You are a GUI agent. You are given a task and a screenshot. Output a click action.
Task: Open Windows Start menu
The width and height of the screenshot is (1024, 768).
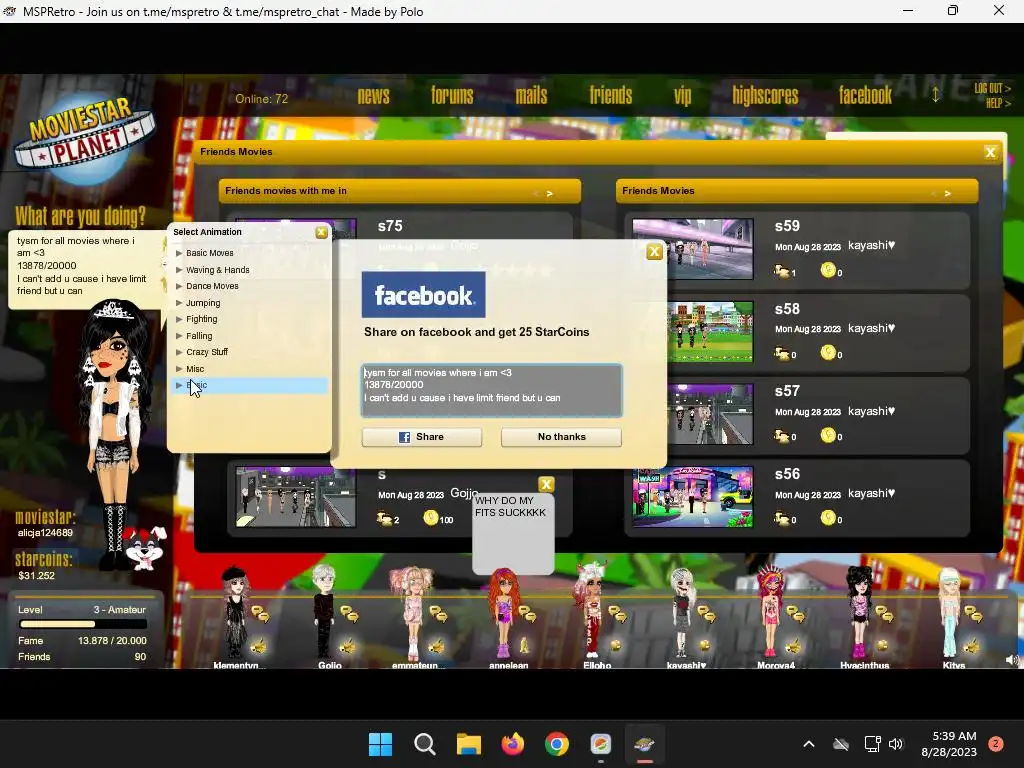[x=380, y=744]
